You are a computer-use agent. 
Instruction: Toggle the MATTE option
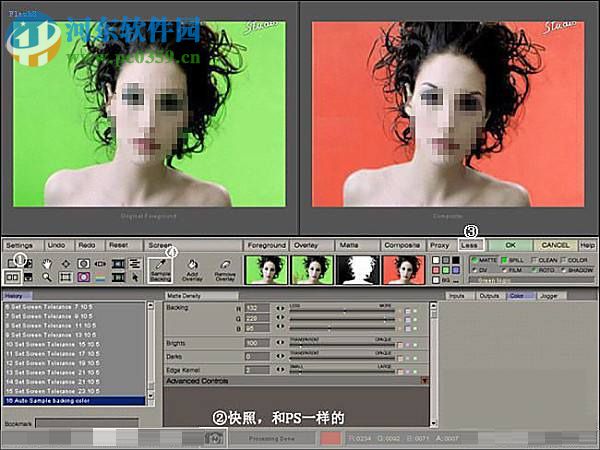tap(484, 260)
